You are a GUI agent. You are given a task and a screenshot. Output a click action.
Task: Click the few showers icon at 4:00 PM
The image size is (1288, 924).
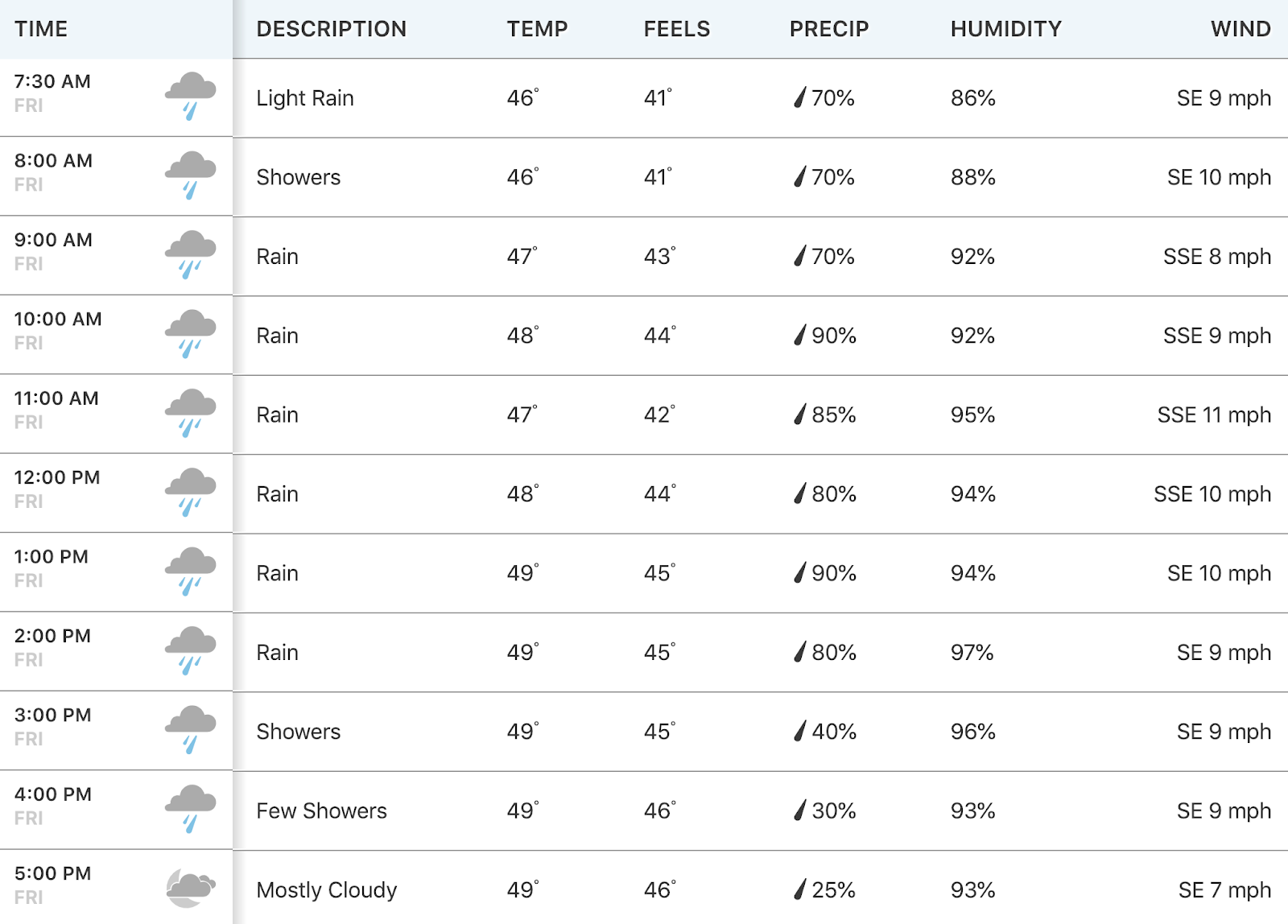[191, 809]
